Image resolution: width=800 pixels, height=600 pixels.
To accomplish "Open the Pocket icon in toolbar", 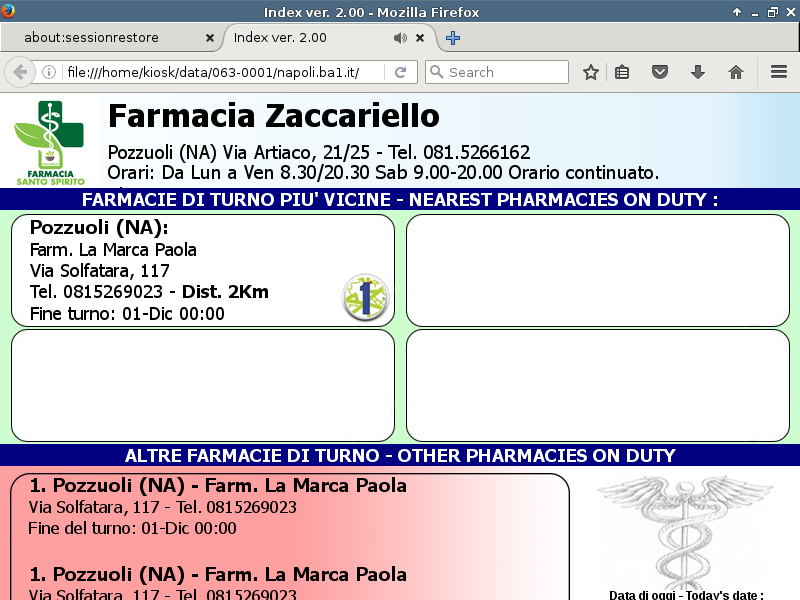I will pos(660,72).
